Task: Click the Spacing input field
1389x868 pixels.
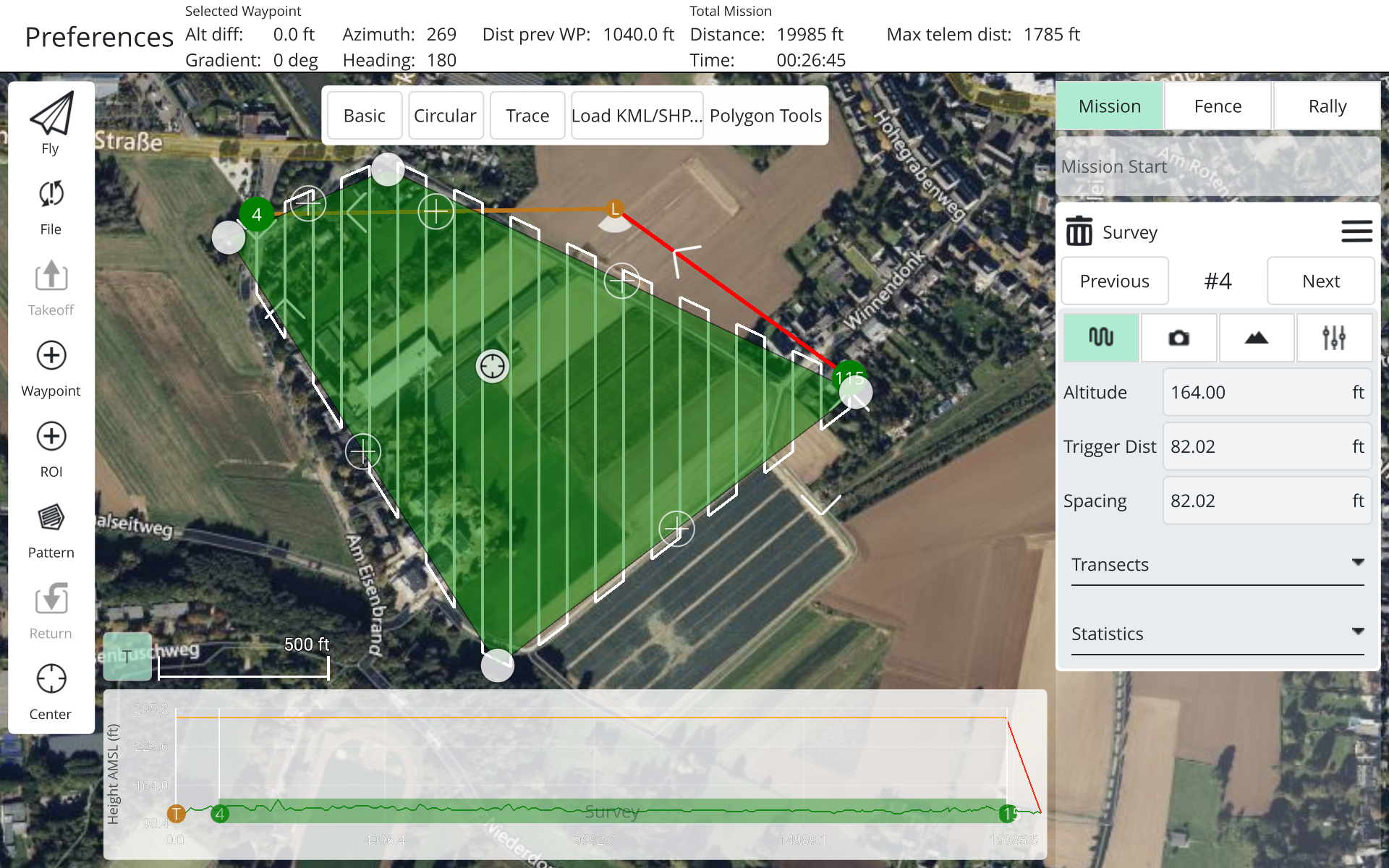Action: pyautogui.click(x=1267, y=501)
